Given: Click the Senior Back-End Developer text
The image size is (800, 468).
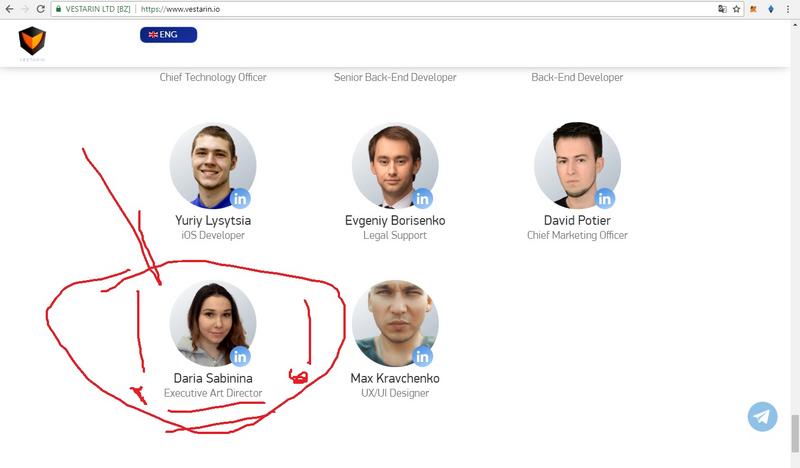Looking at the screenshot, I should point(395,77).
